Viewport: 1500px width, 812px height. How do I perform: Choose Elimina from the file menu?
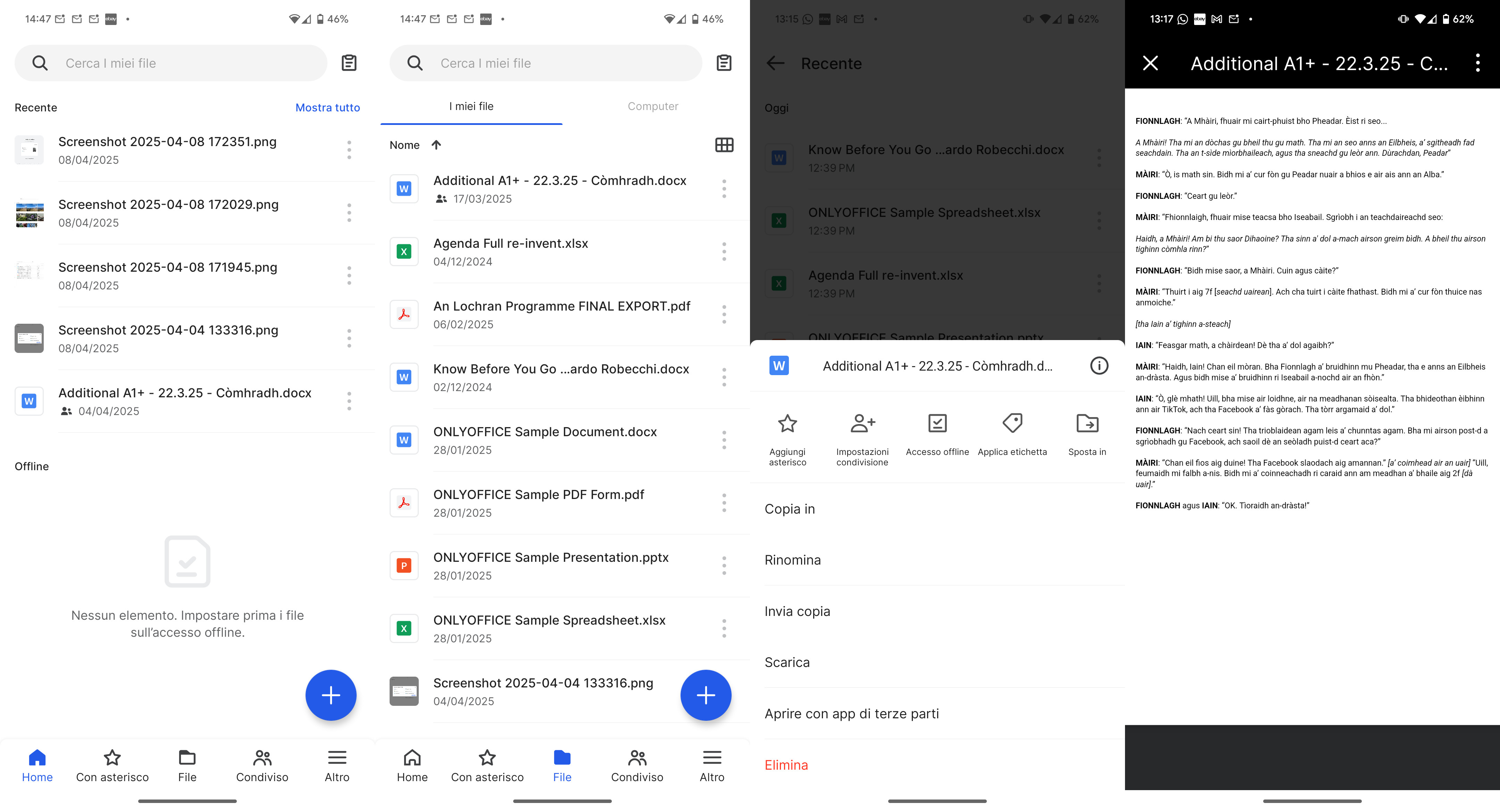tap(937, 765)
